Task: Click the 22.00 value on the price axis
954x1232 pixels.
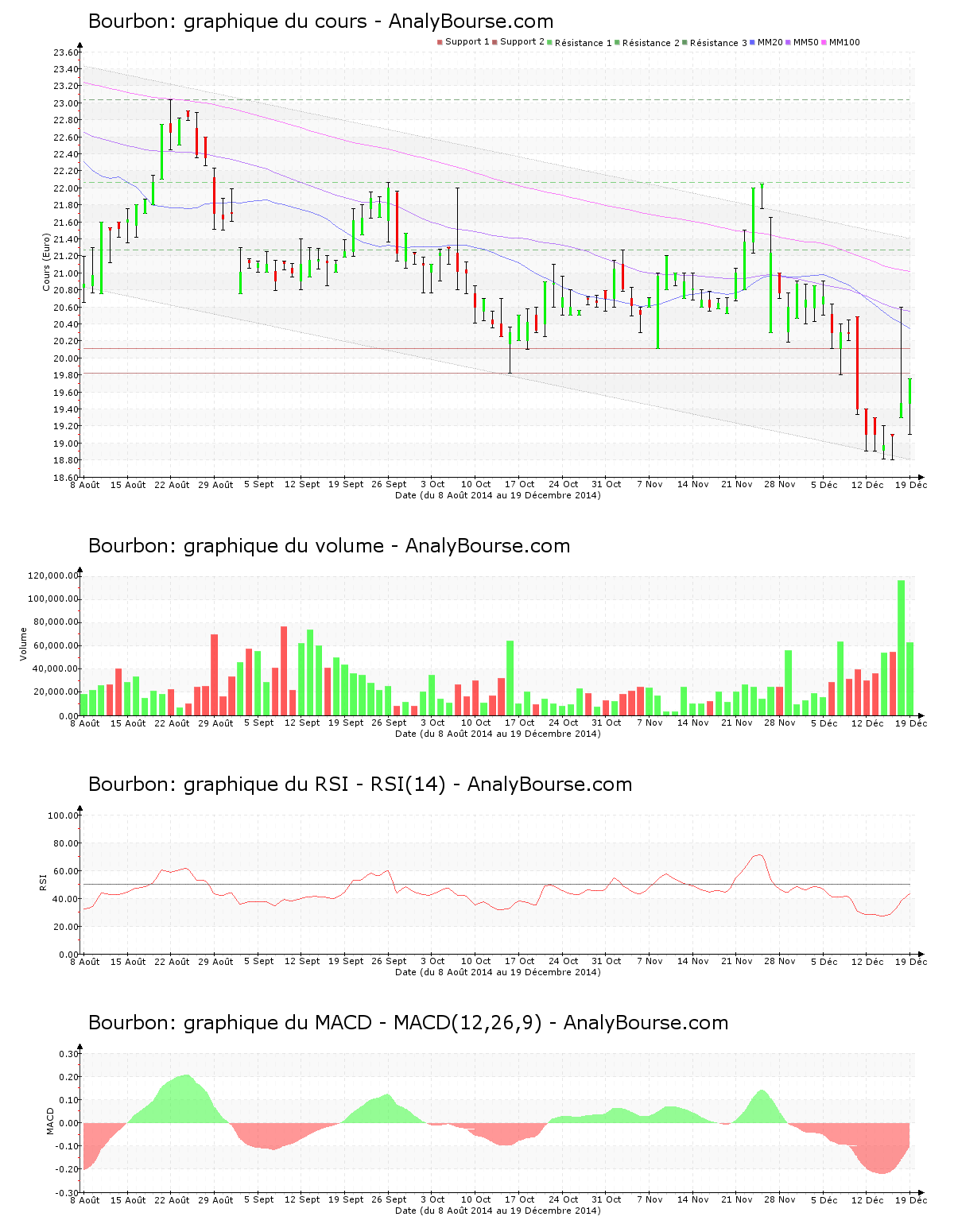Action: coord(66,188)
